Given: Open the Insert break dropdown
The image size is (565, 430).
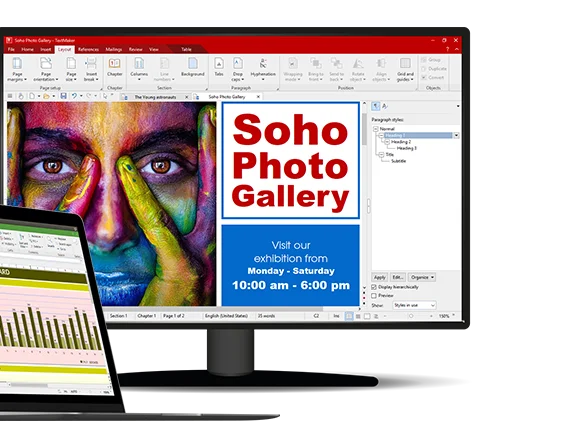Looking at the screenshot, I should [91, 70].
